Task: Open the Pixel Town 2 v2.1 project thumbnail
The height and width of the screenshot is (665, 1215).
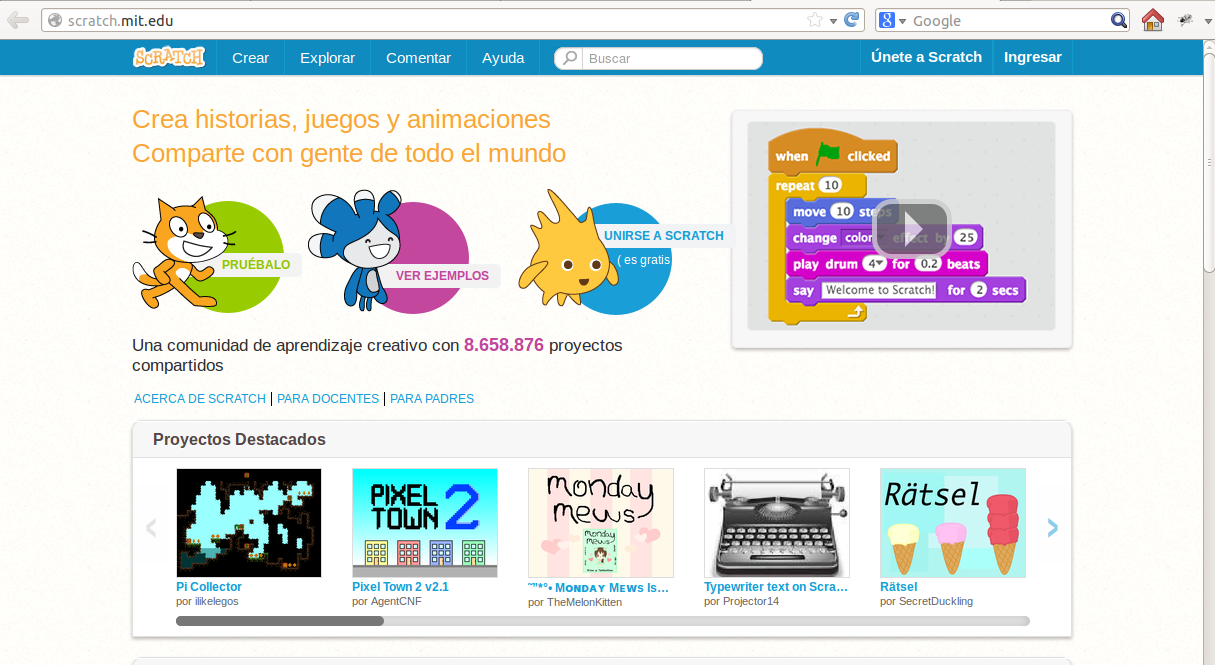Action: (424, 522)
